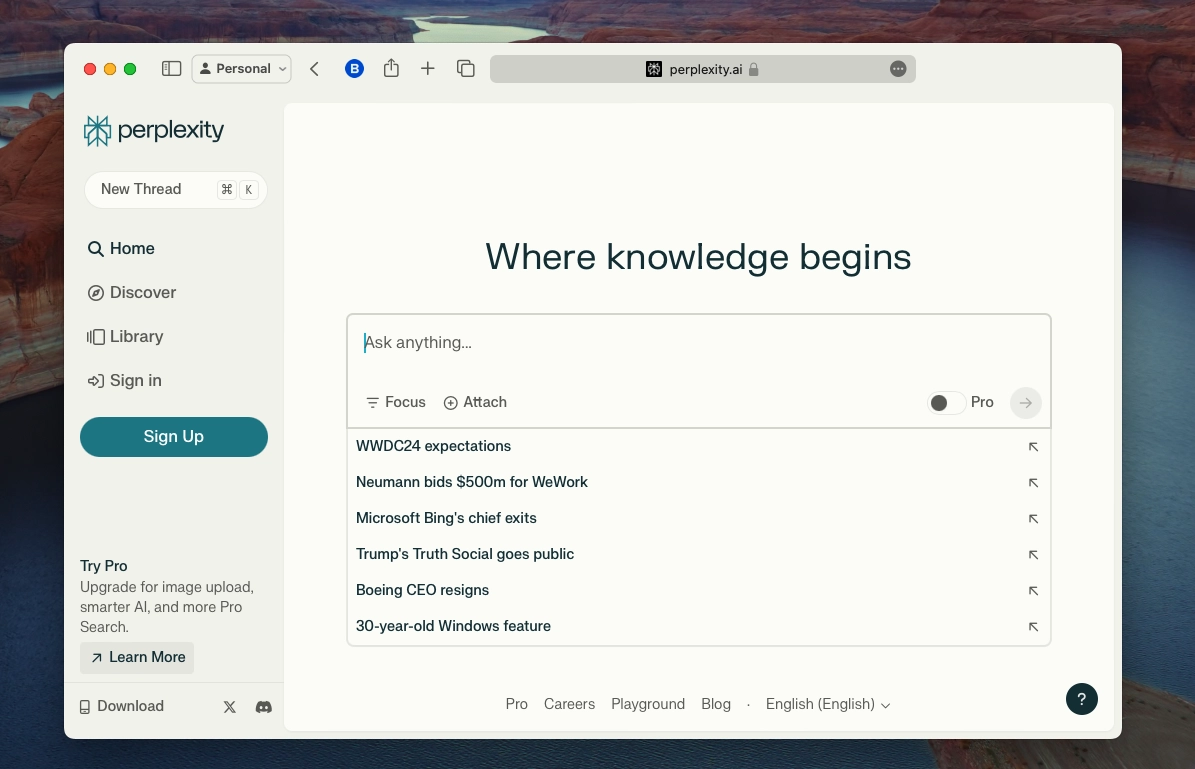The width and height of the screenshot is (1195, 769).
Task: Click the arrow icon beside Boeing CEO resigns
Action: pos(1033,591)
